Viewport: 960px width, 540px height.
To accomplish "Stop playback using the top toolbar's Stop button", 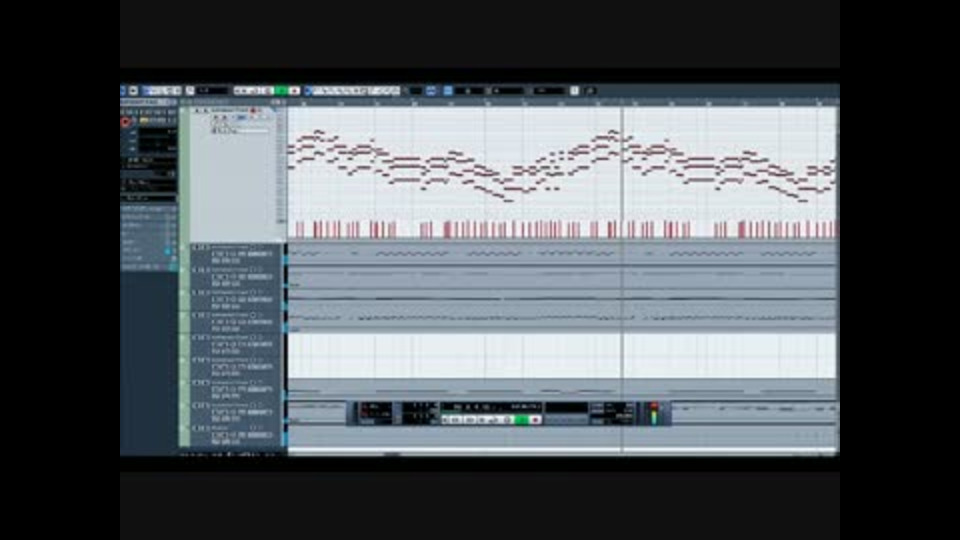I will [269, 91].
